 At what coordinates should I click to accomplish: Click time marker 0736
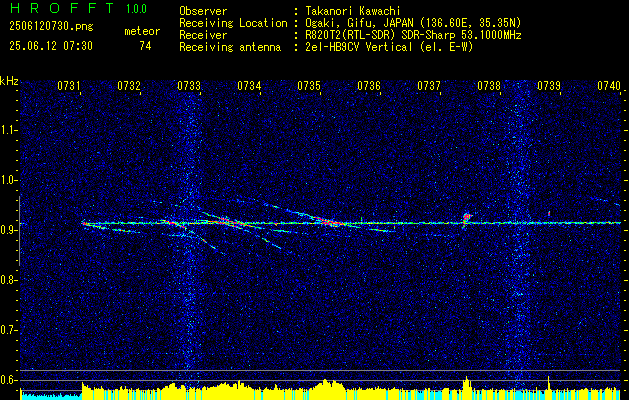click(369, 85)
